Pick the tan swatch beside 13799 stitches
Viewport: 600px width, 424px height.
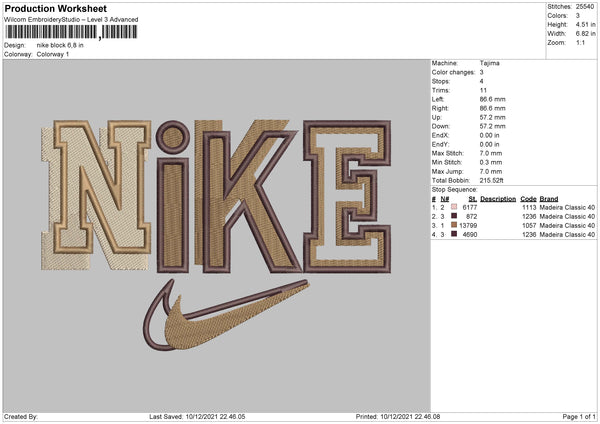coord(455,225)
